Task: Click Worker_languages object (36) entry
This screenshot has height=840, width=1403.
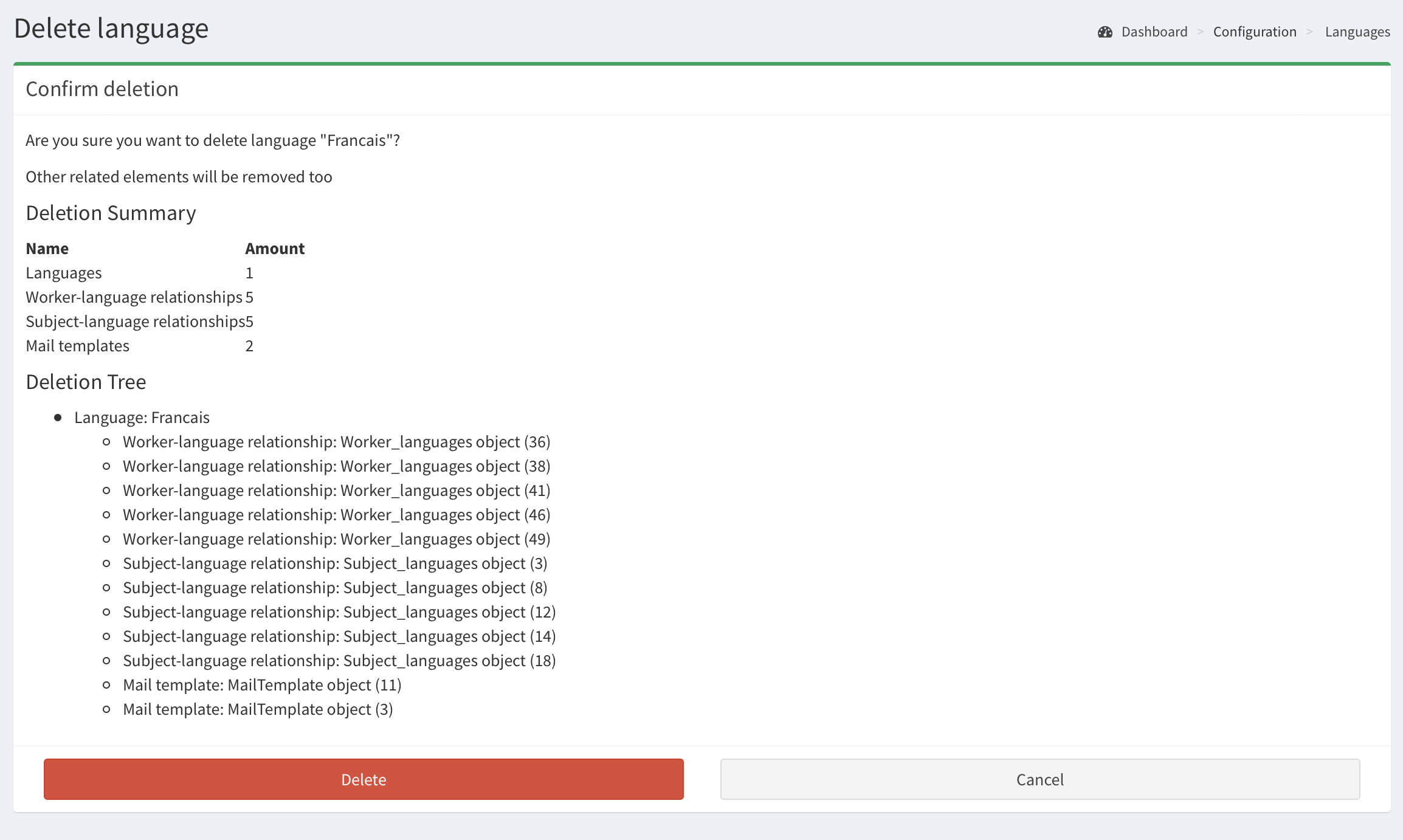Action: [x=336, y=442]
